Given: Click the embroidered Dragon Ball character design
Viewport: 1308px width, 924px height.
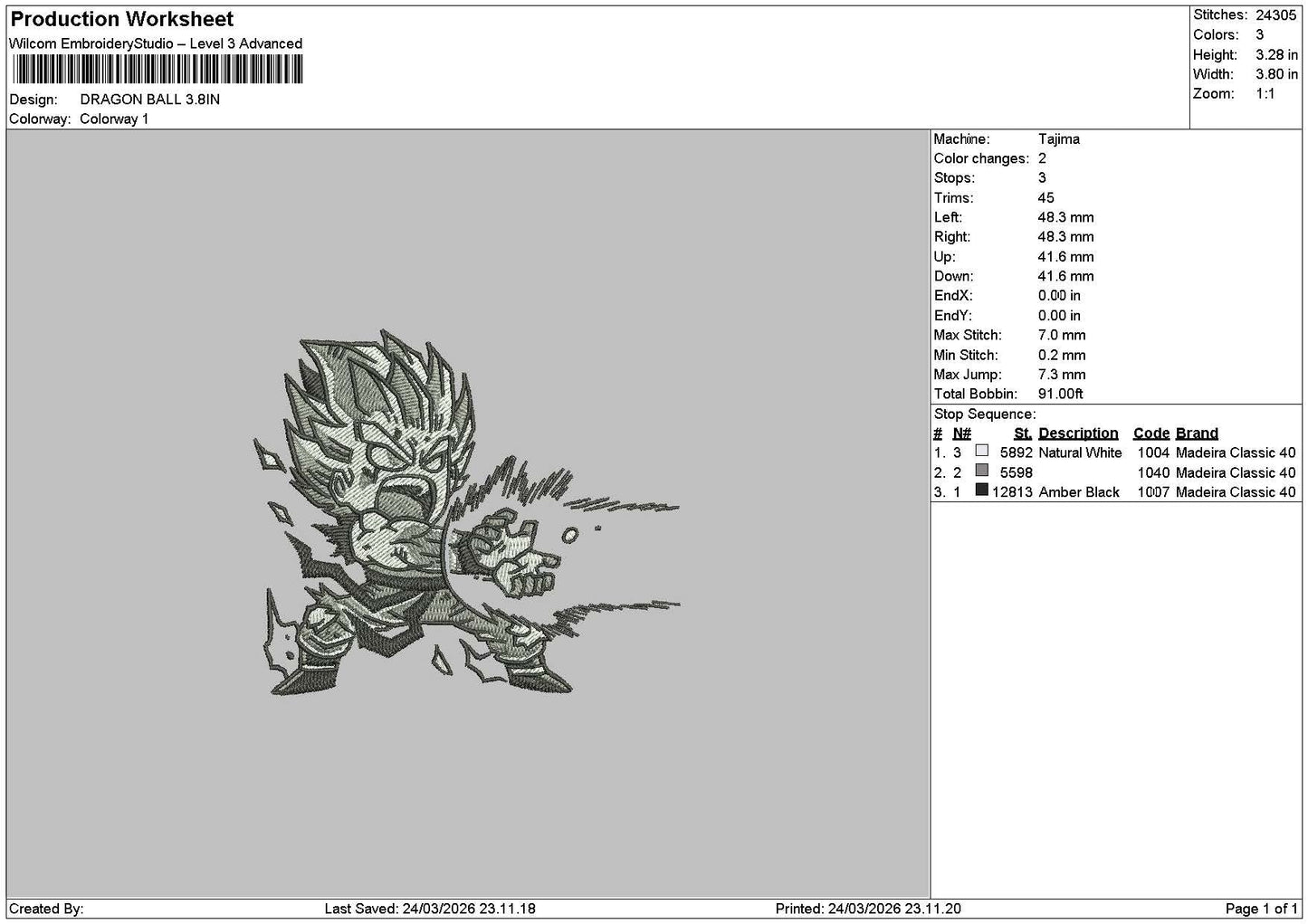Looking at the screenshot, I should 466,513.
